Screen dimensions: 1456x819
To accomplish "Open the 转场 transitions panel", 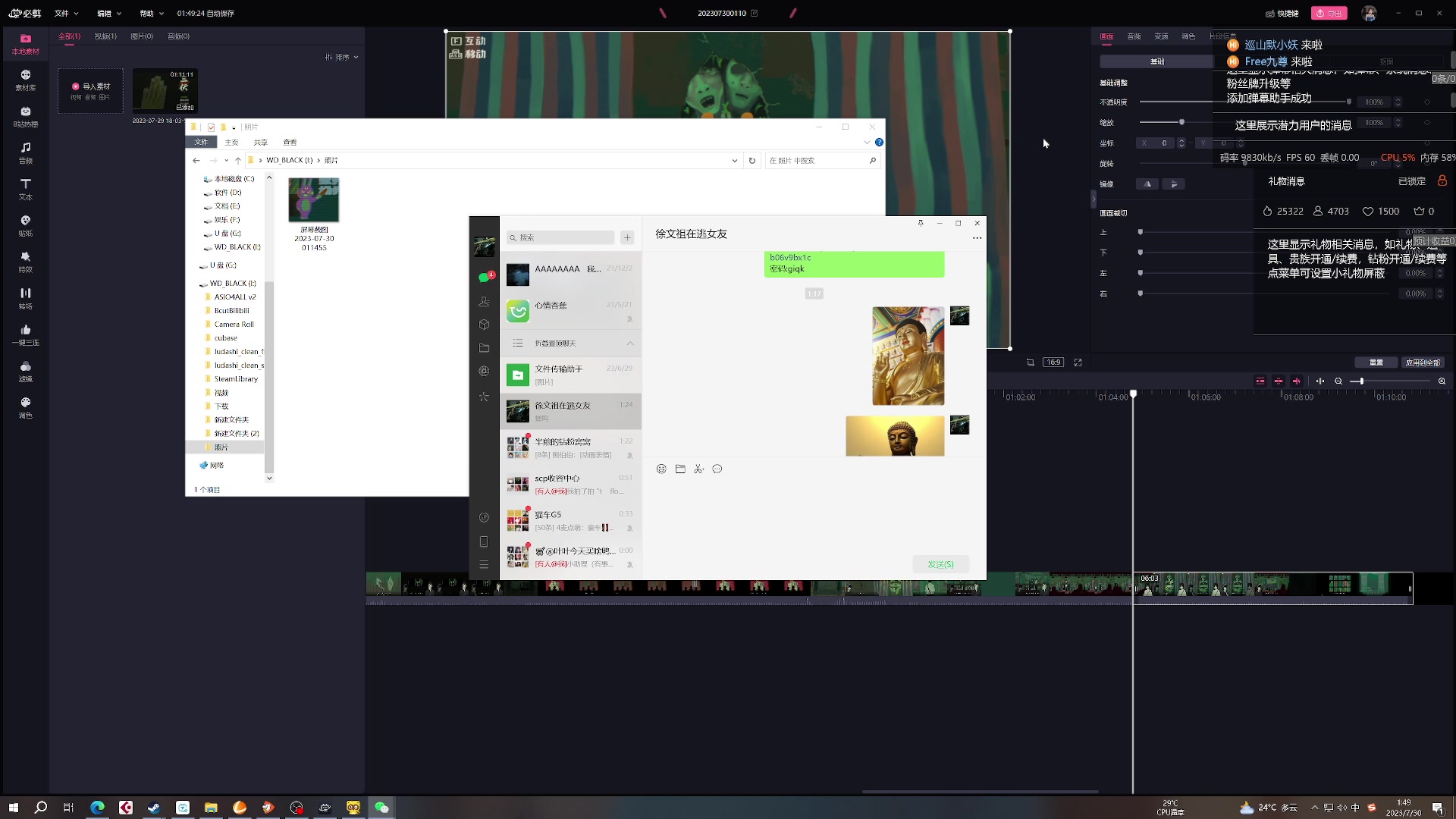I will (x=25, y=298).
